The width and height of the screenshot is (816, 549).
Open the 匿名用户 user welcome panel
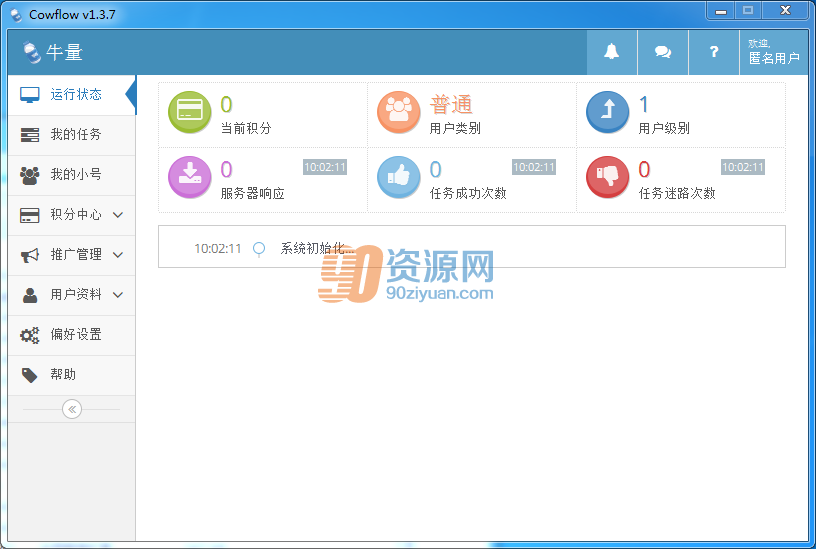tap(774, 52)
